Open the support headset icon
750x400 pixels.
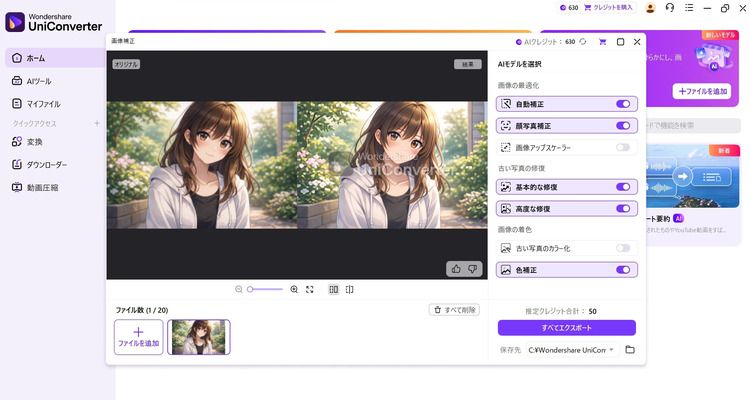[670, 8]
